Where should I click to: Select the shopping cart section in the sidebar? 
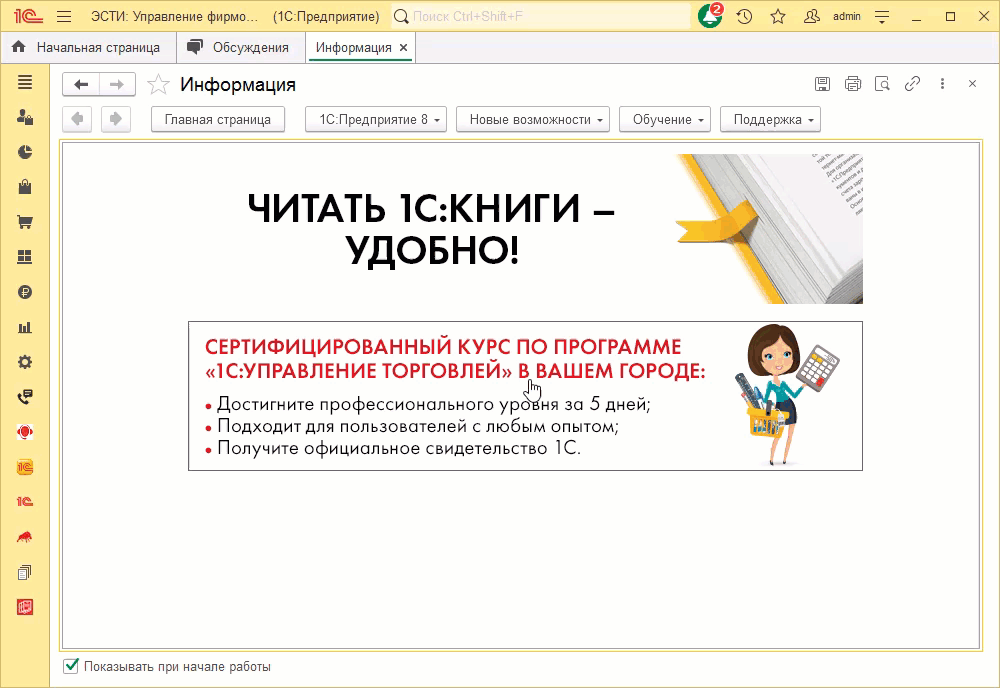click(x=24, y=222)
